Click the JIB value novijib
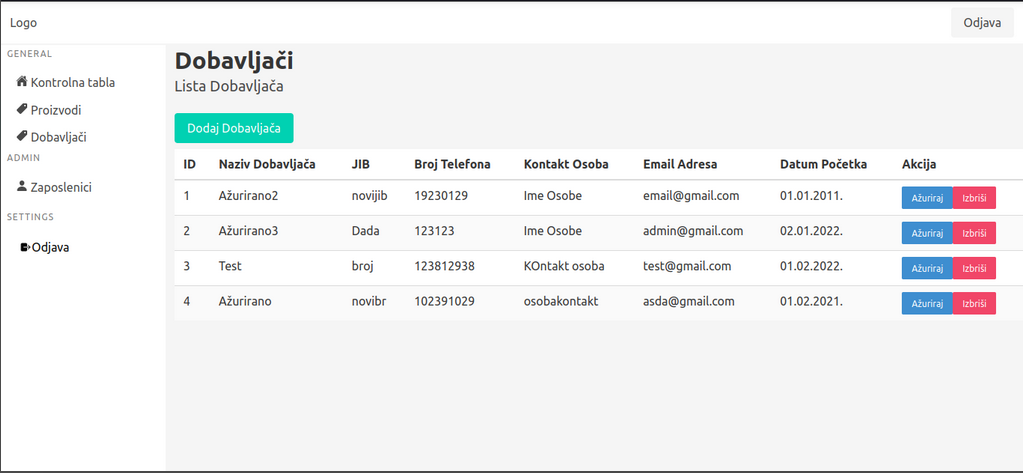The height and width of the screenshot is (473, 1023). pos(370,196)
